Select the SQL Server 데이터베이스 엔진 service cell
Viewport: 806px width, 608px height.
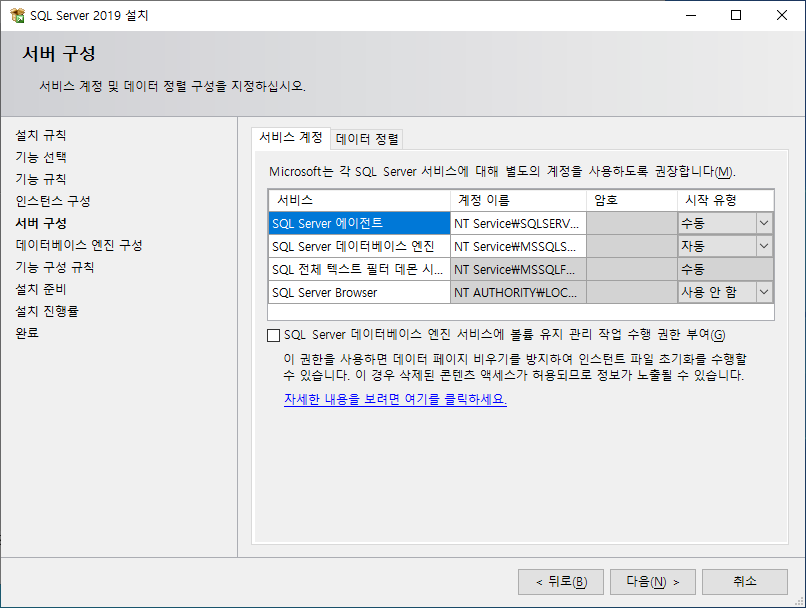(x=359, y=246)
